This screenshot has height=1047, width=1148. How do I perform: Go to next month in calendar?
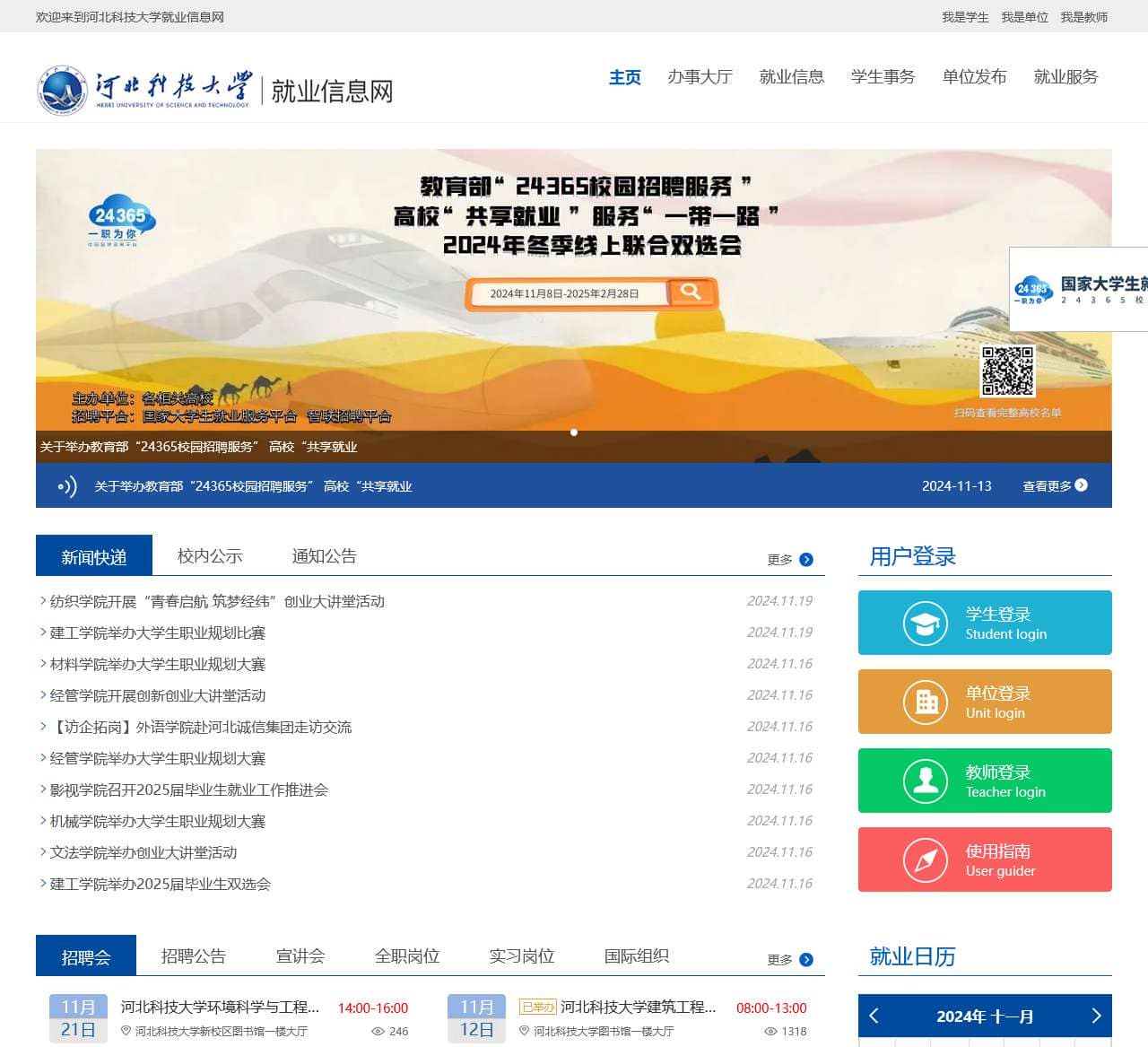click(1096, 1016)
